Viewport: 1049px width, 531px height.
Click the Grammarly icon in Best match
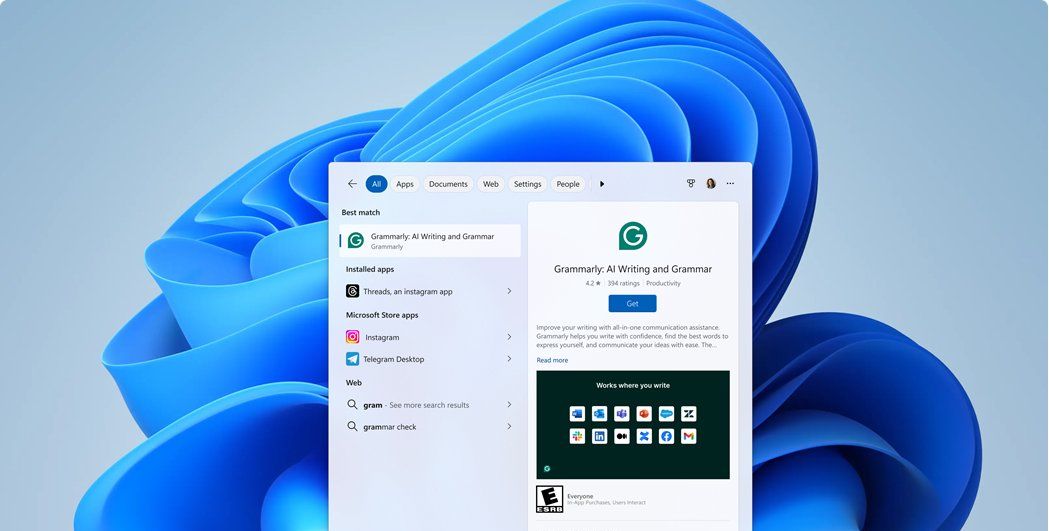pos(356,240)
